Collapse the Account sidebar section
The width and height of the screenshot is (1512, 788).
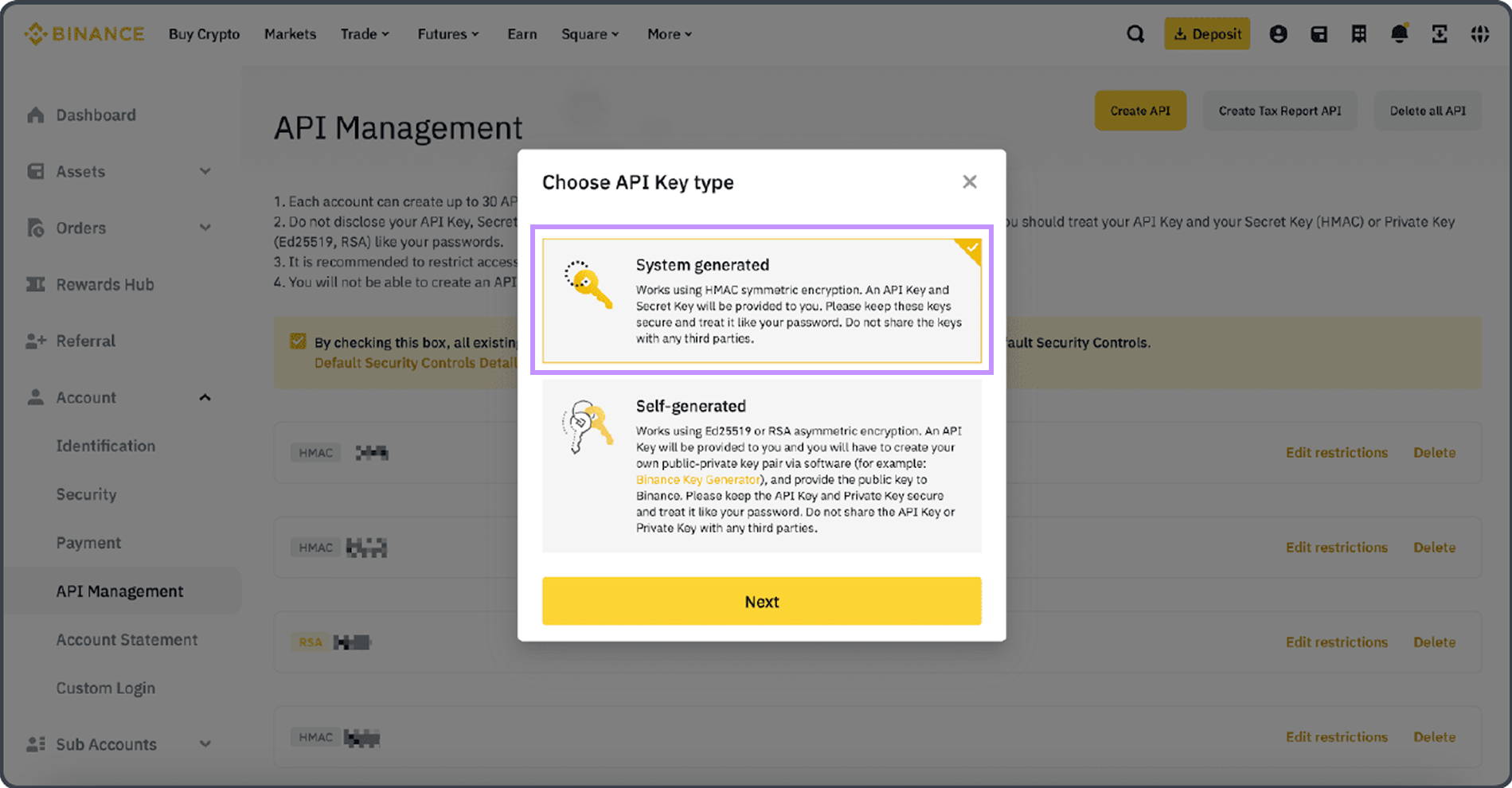[205, 397]
